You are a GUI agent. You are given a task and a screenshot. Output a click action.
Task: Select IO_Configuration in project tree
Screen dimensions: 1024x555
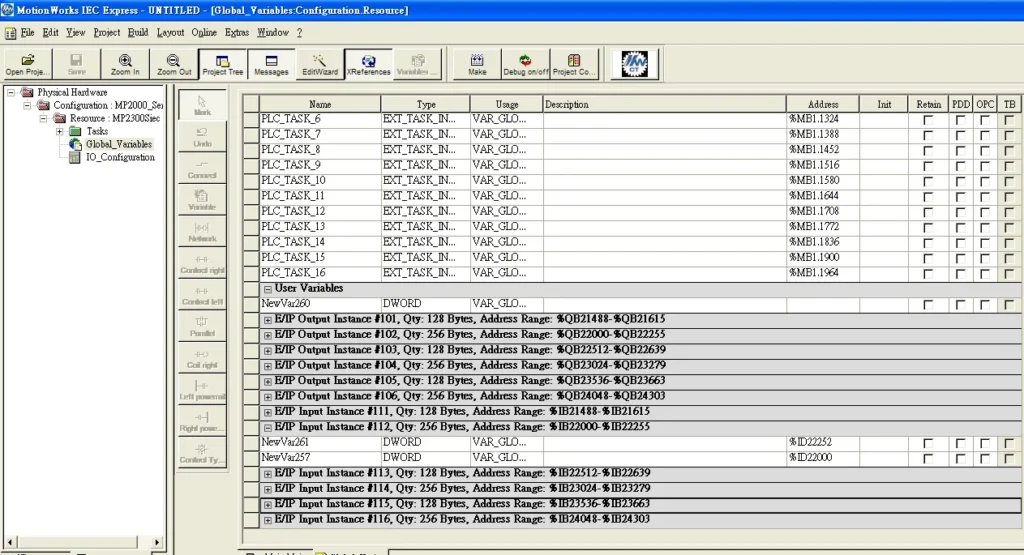[120, 157]
